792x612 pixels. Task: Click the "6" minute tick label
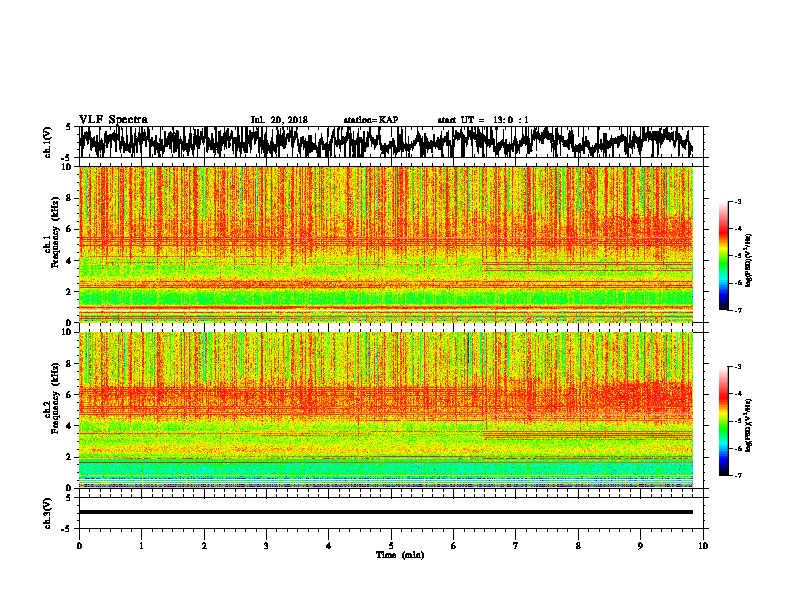tap(454, 546)
